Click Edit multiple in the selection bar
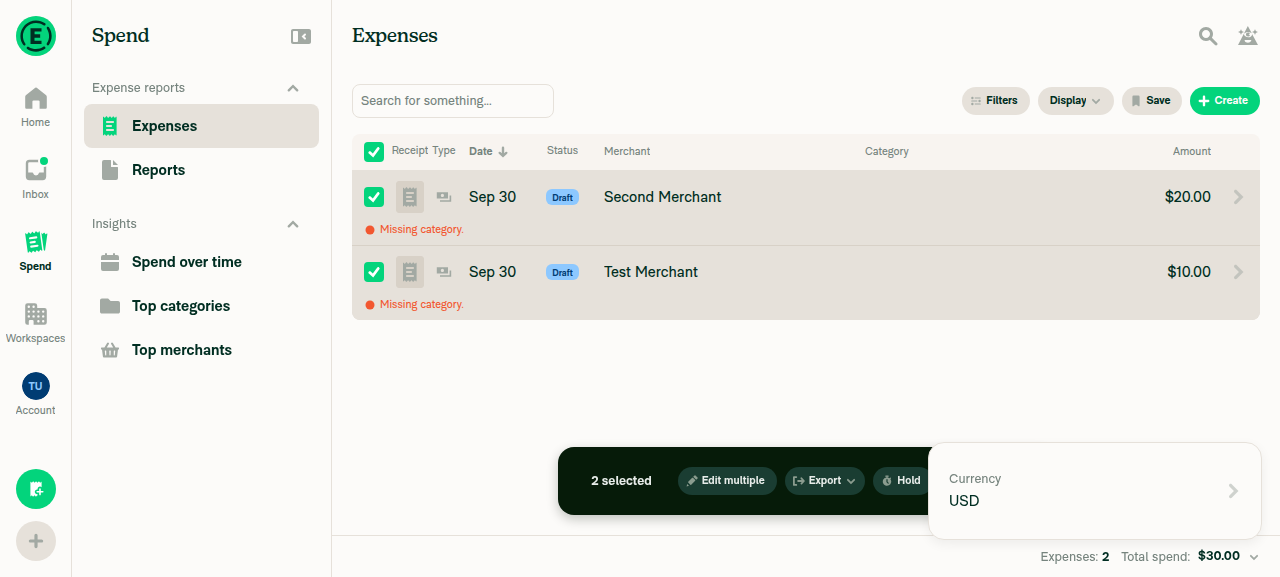 coord(727,481)
